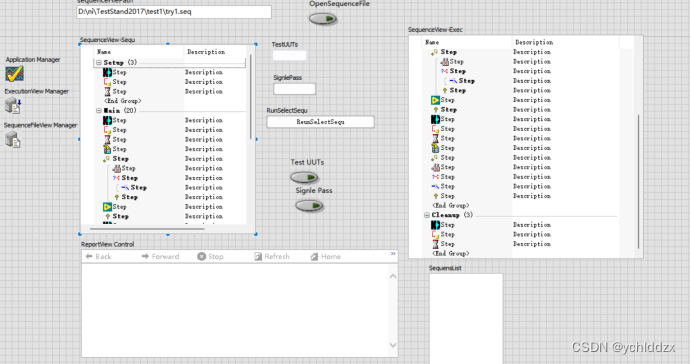Viewport: 691px width, 364px height.
Task: Click the yellow-teal document step icon in SequenceView-Exec
Action: tap(435, 148)
